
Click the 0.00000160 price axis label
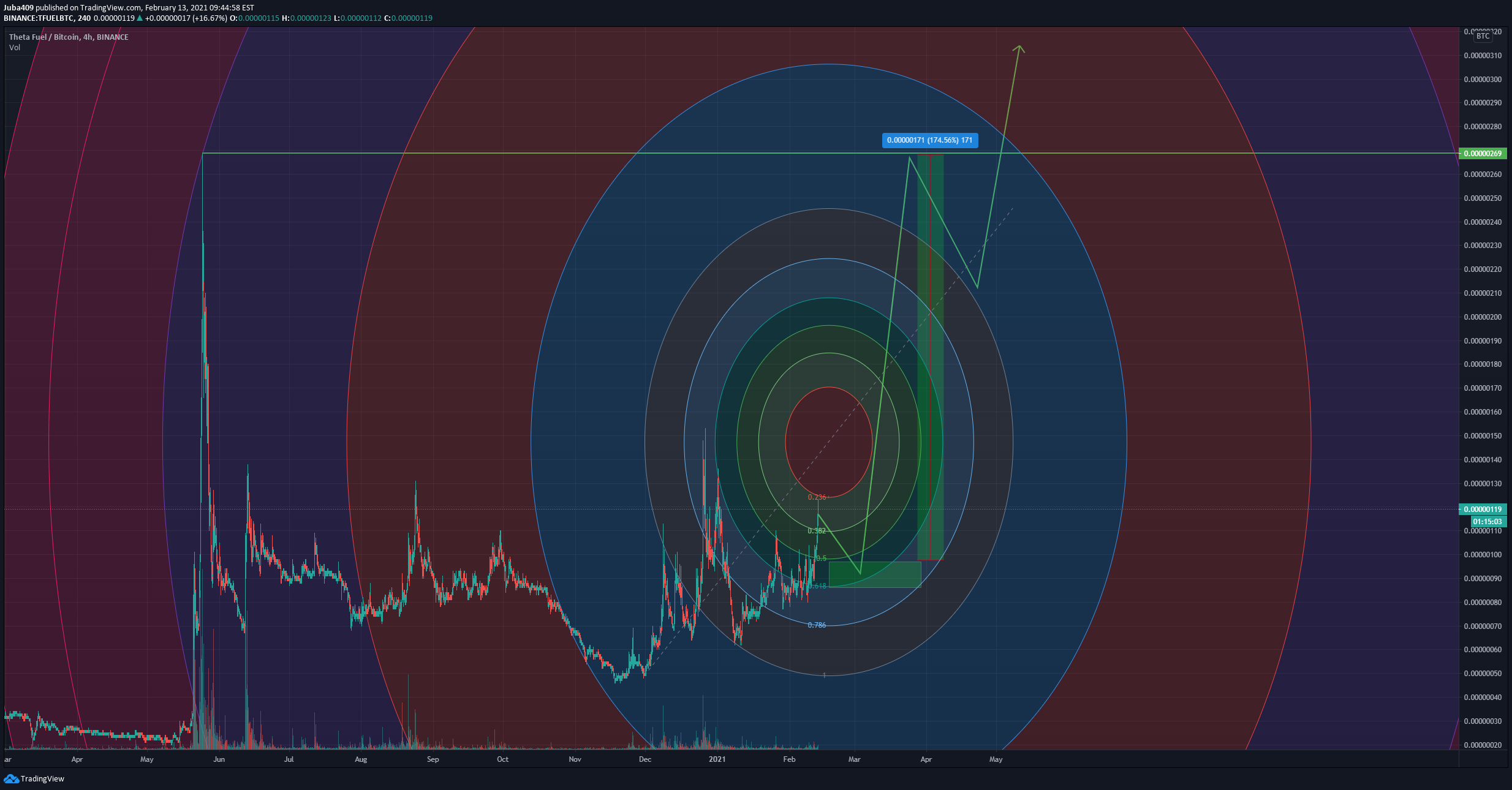(1483, 412)
